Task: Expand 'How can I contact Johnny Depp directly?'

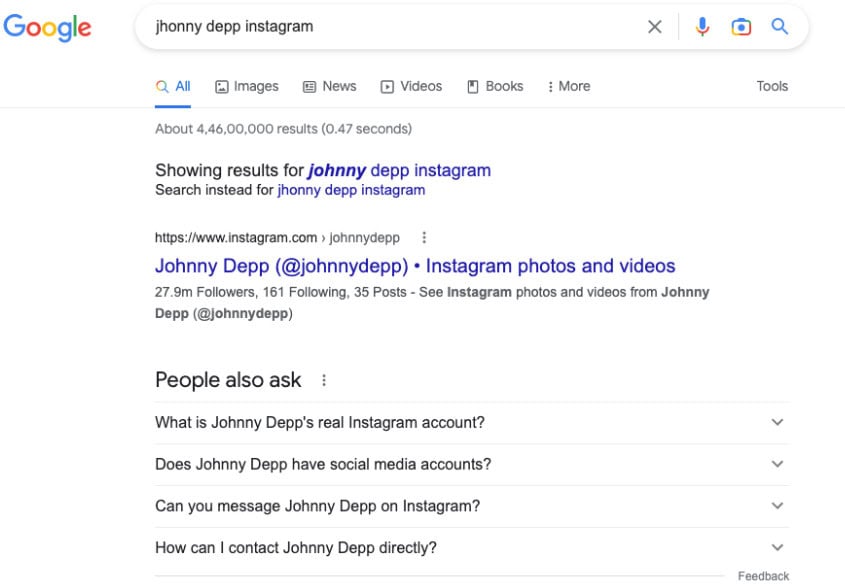Action: [472, 548]
